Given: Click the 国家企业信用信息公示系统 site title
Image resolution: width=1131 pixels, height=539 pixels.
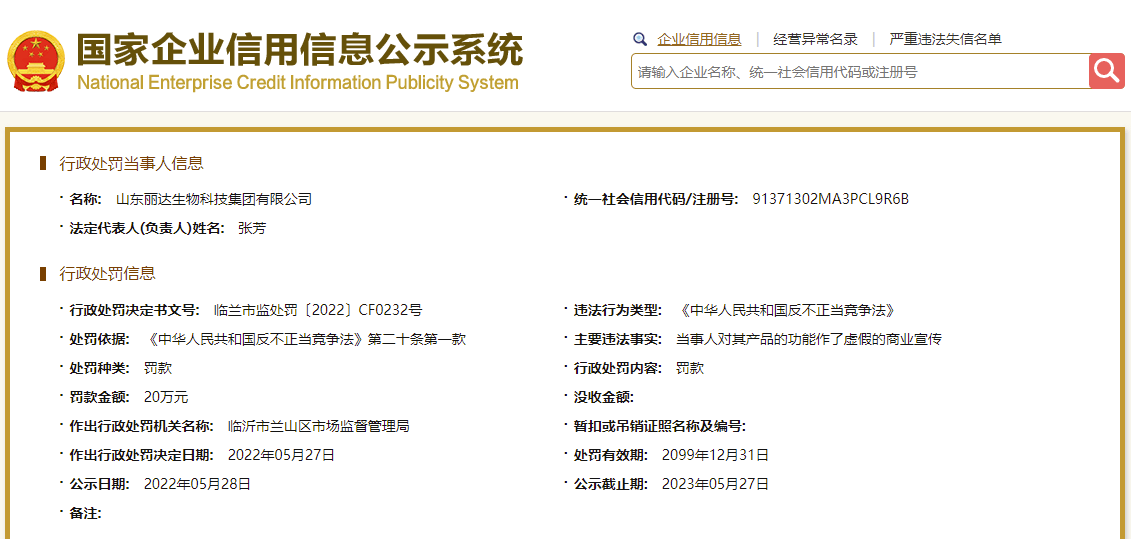Looking at the screenshot, I should (300, 50).
